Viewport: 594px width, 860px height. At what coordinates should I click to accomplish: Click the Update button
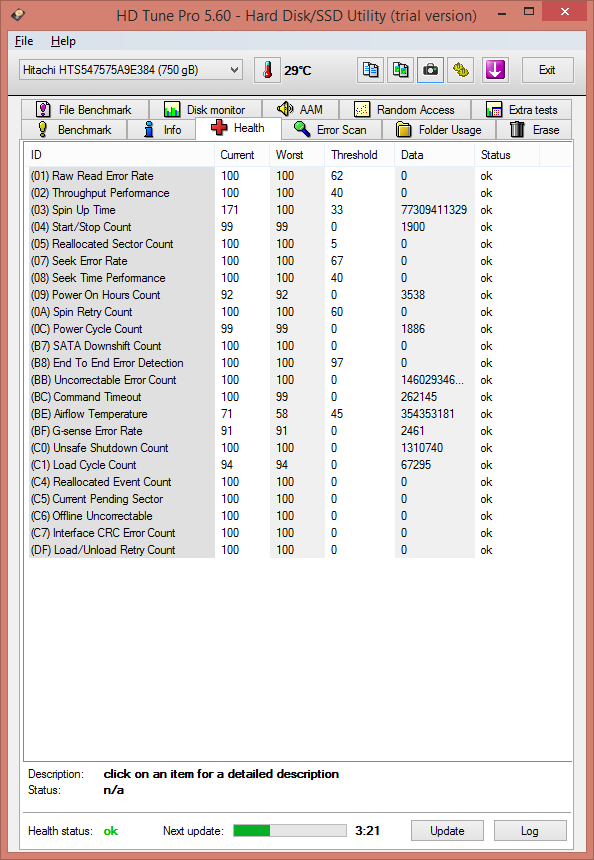447,831
